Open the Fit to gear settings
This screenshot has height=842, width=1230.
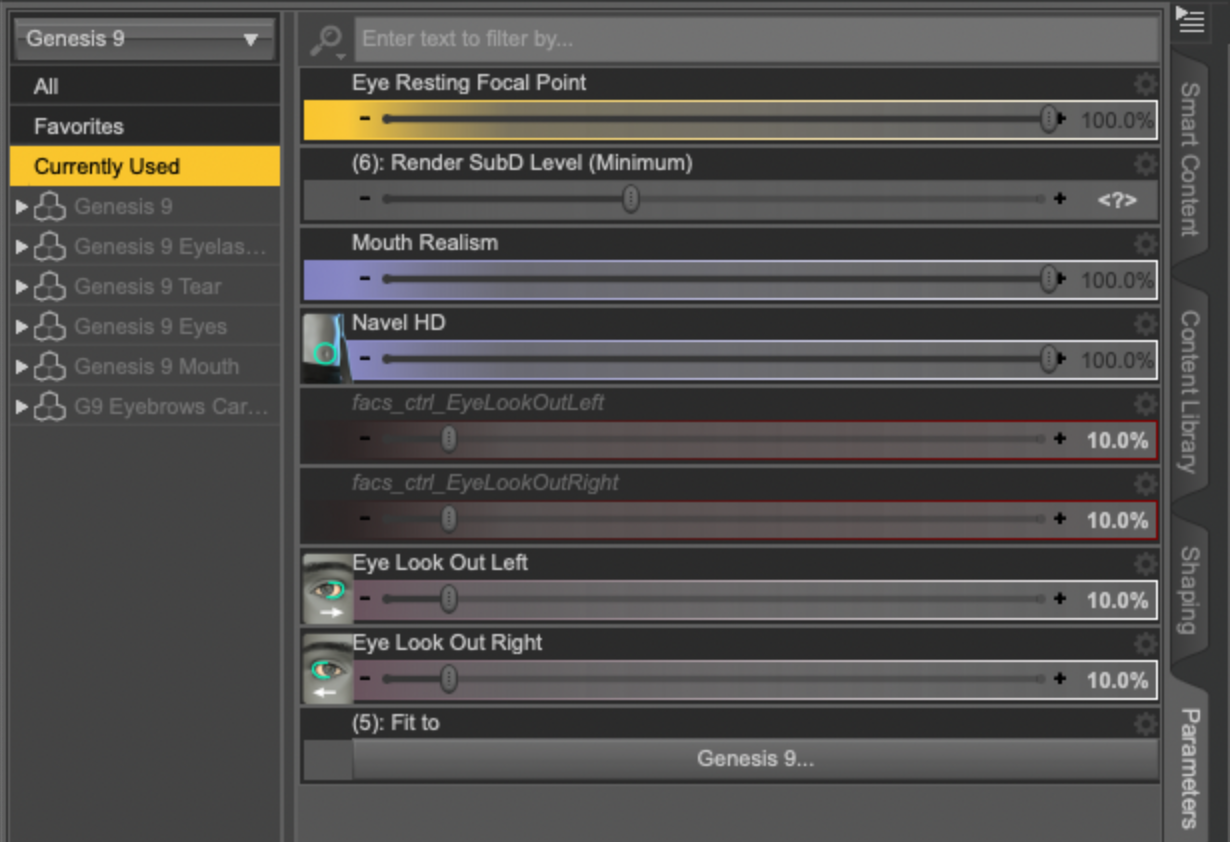1145,723
